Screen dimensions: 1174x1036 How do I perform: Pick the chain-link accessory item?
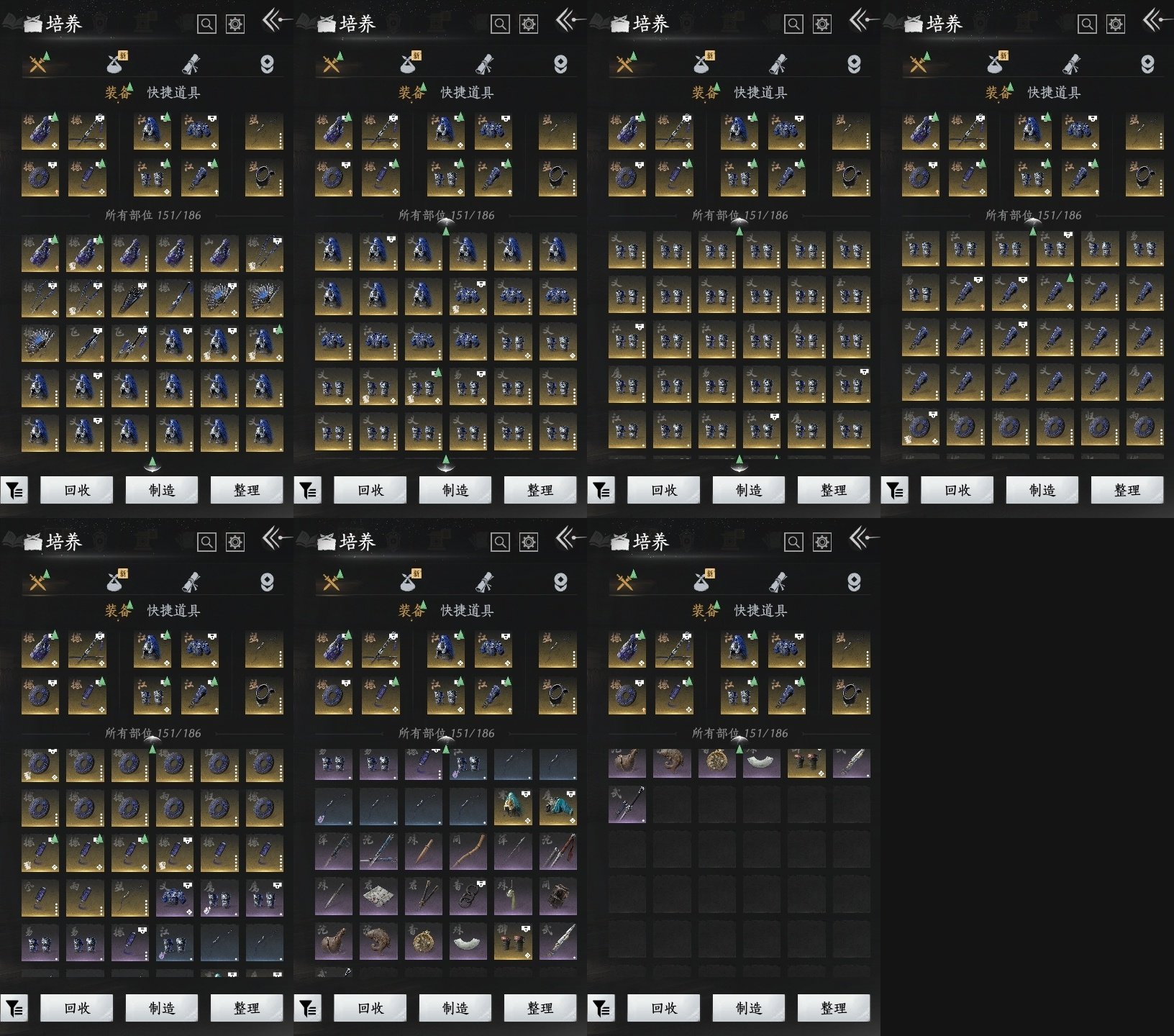point(468,896)
